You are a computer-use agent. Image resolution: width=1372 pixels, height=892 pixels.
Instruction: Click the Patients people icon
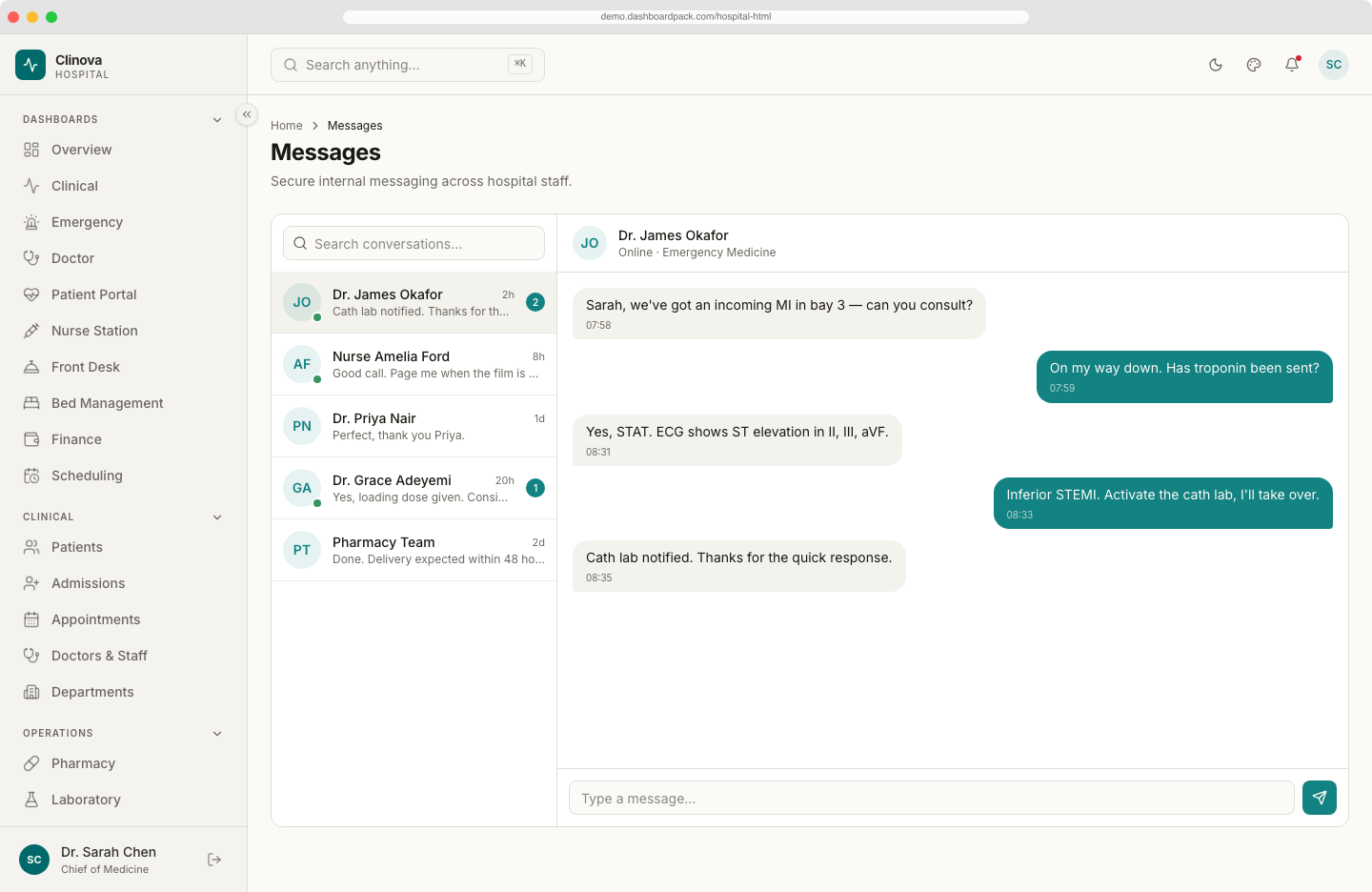31,547
